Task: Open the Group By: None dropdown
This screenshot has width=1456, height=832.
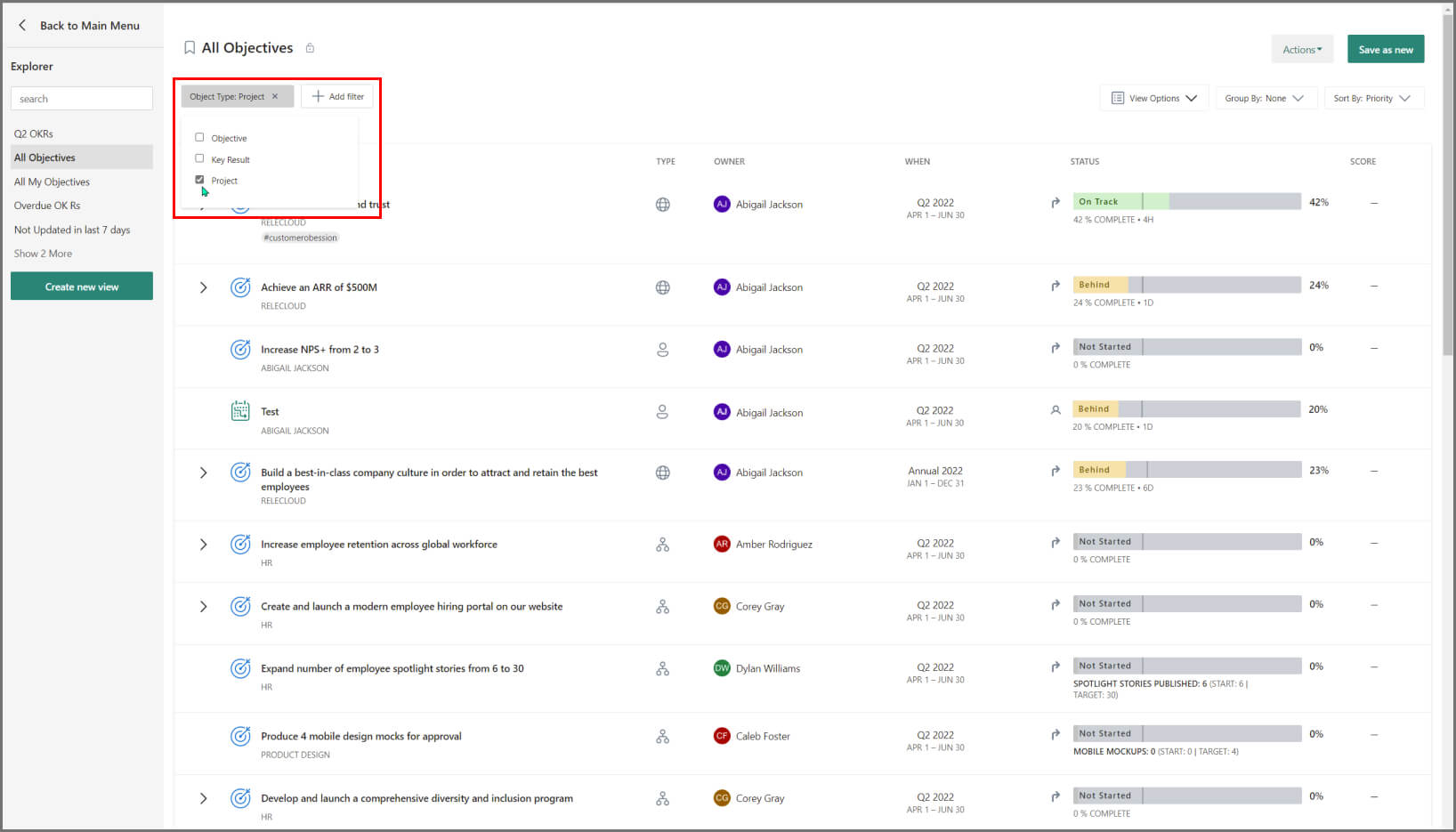Action: (x=1265, y=98)
